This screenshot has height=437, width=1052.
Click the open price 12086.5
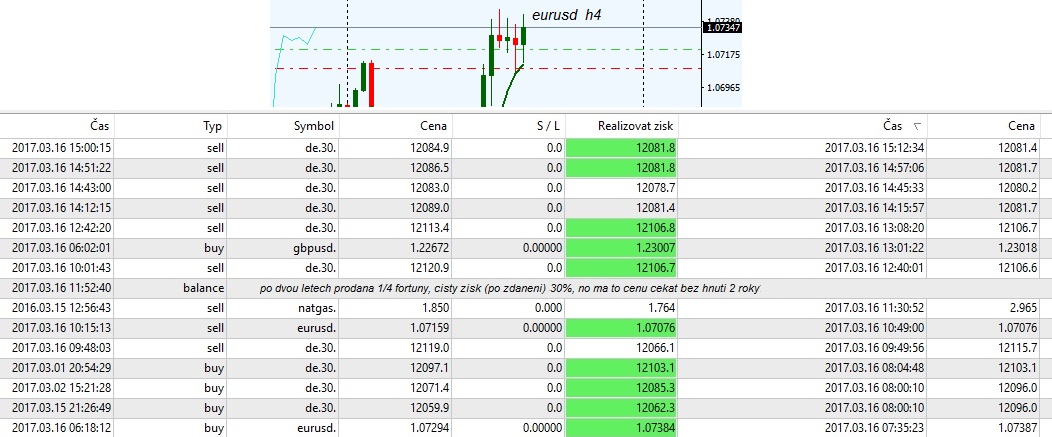pyautogui.click(x=430, y=168)
